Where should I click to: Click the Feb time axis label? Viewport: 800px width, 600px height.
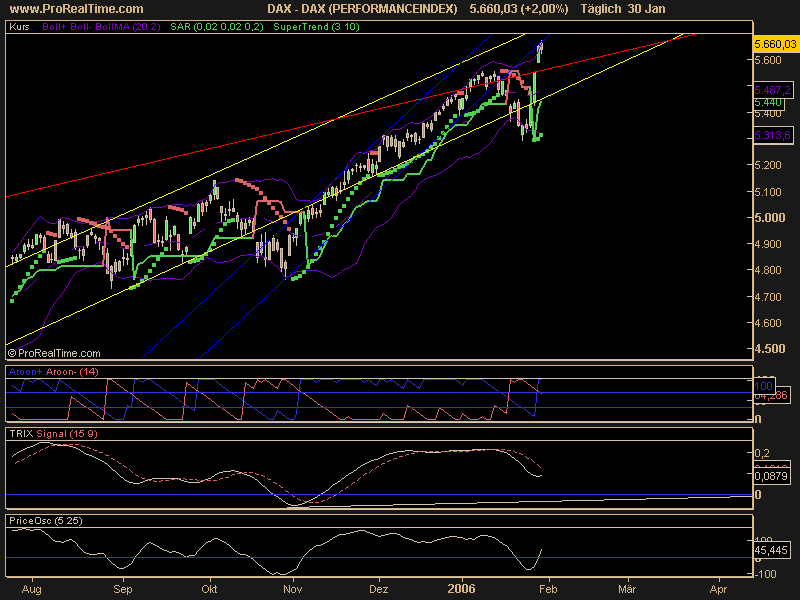[x=548, y=589]
